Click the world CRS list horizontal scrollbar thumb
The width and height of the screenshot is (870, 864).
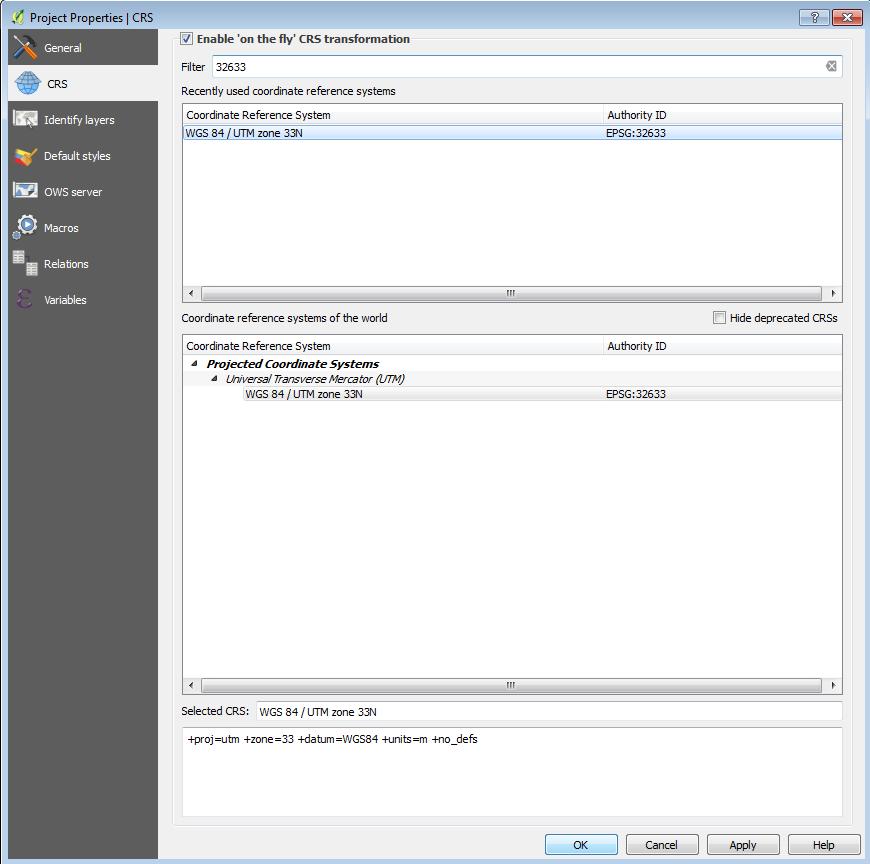[511, 685]
